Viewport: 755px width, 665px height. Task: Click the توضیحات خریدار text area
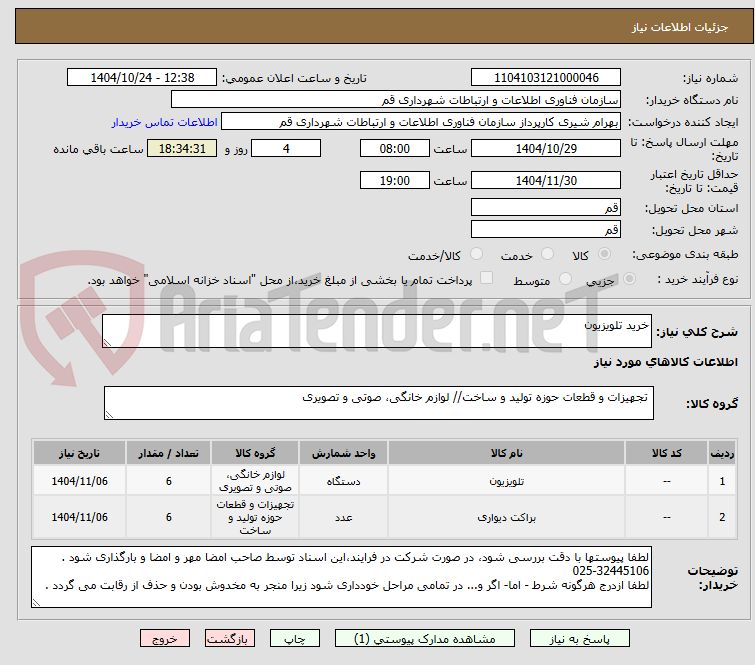tap(341, 577)
